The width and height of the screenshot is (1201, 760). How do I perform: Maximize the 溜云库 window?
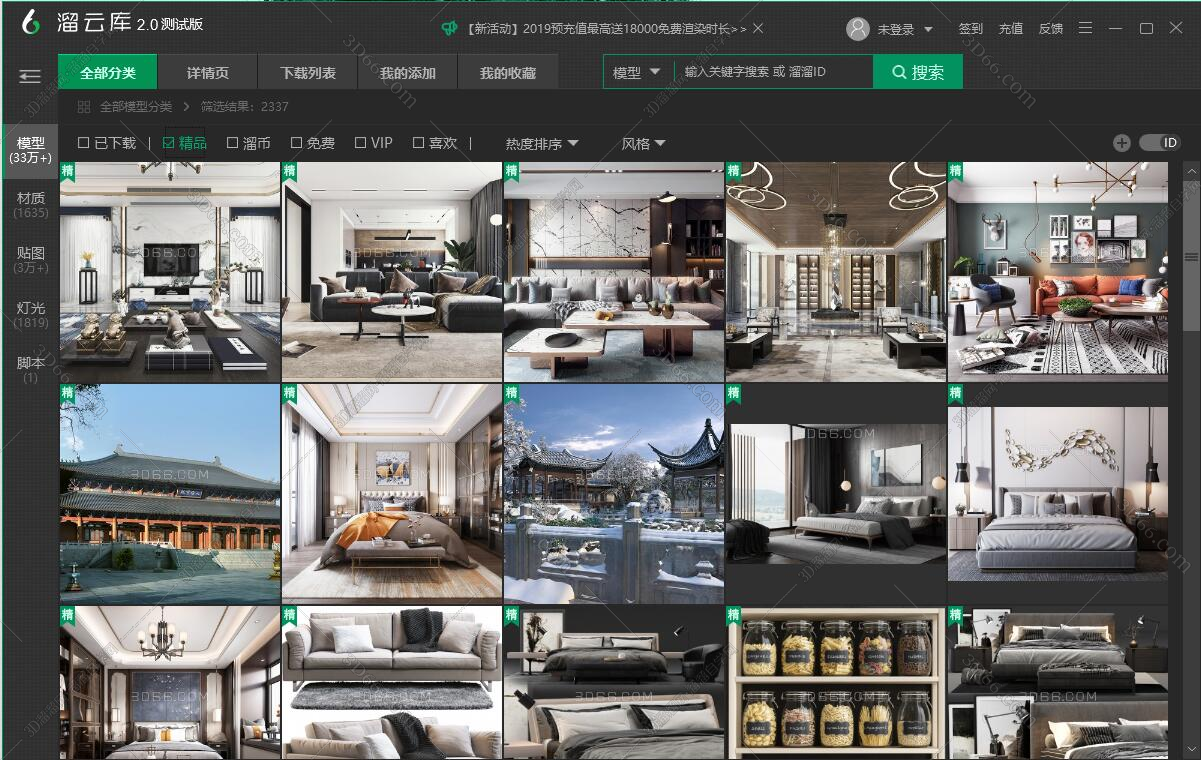click(1146, 28)
